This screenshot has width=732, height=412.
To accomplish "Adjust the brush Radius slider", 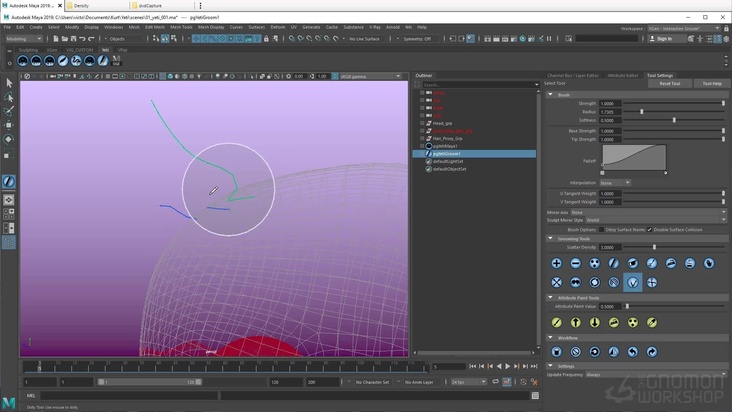I will click(x=642, y=111).
